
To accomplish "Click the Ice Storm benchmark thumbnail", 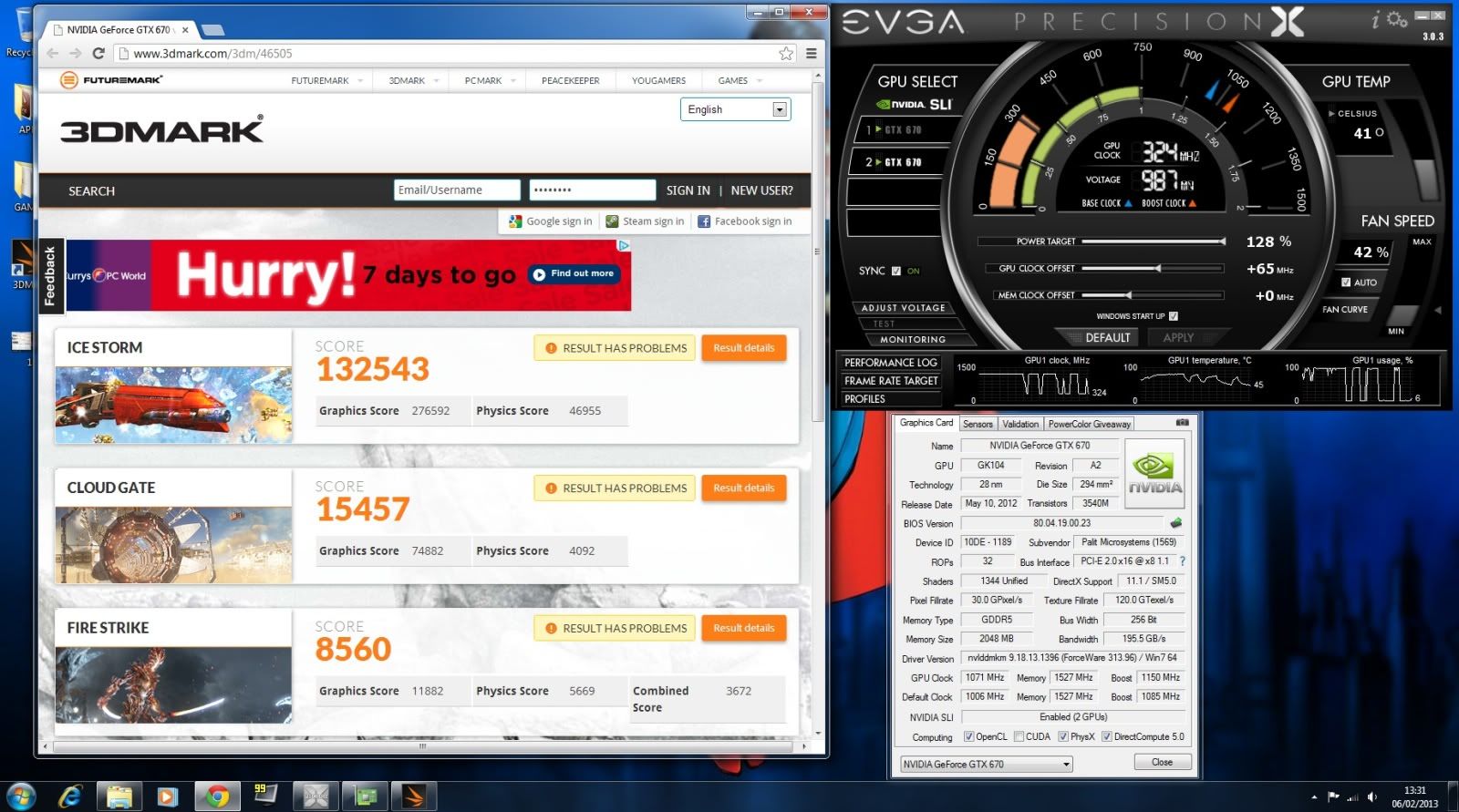I will tap(173, 405).
